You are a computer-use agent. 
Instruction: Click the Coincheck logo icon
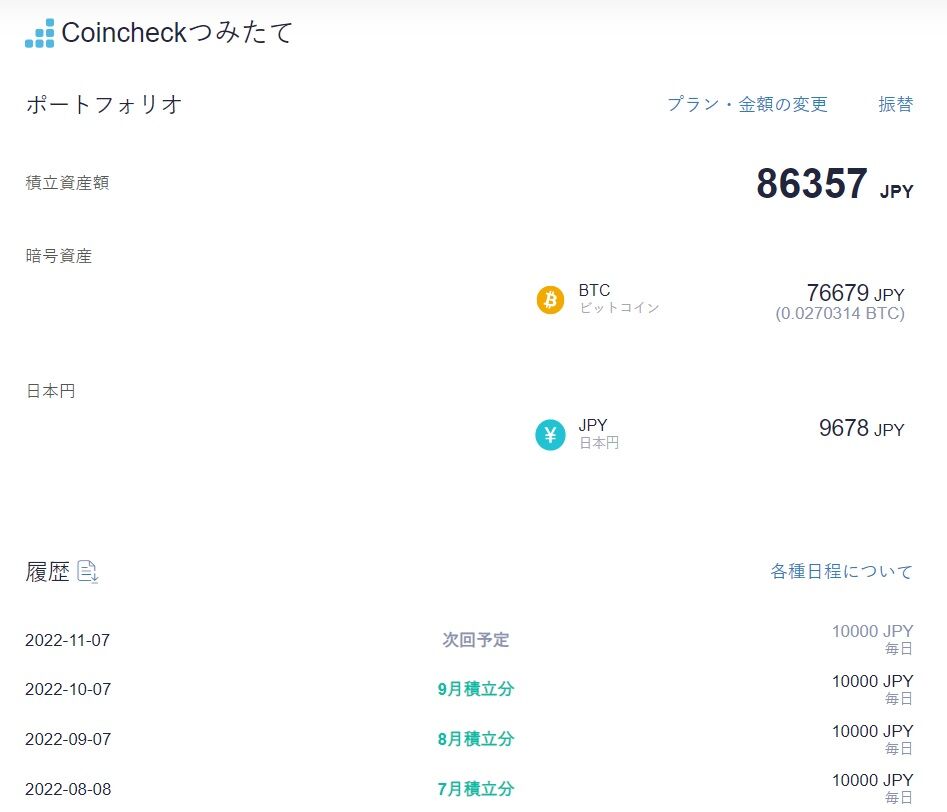[40, 33]
